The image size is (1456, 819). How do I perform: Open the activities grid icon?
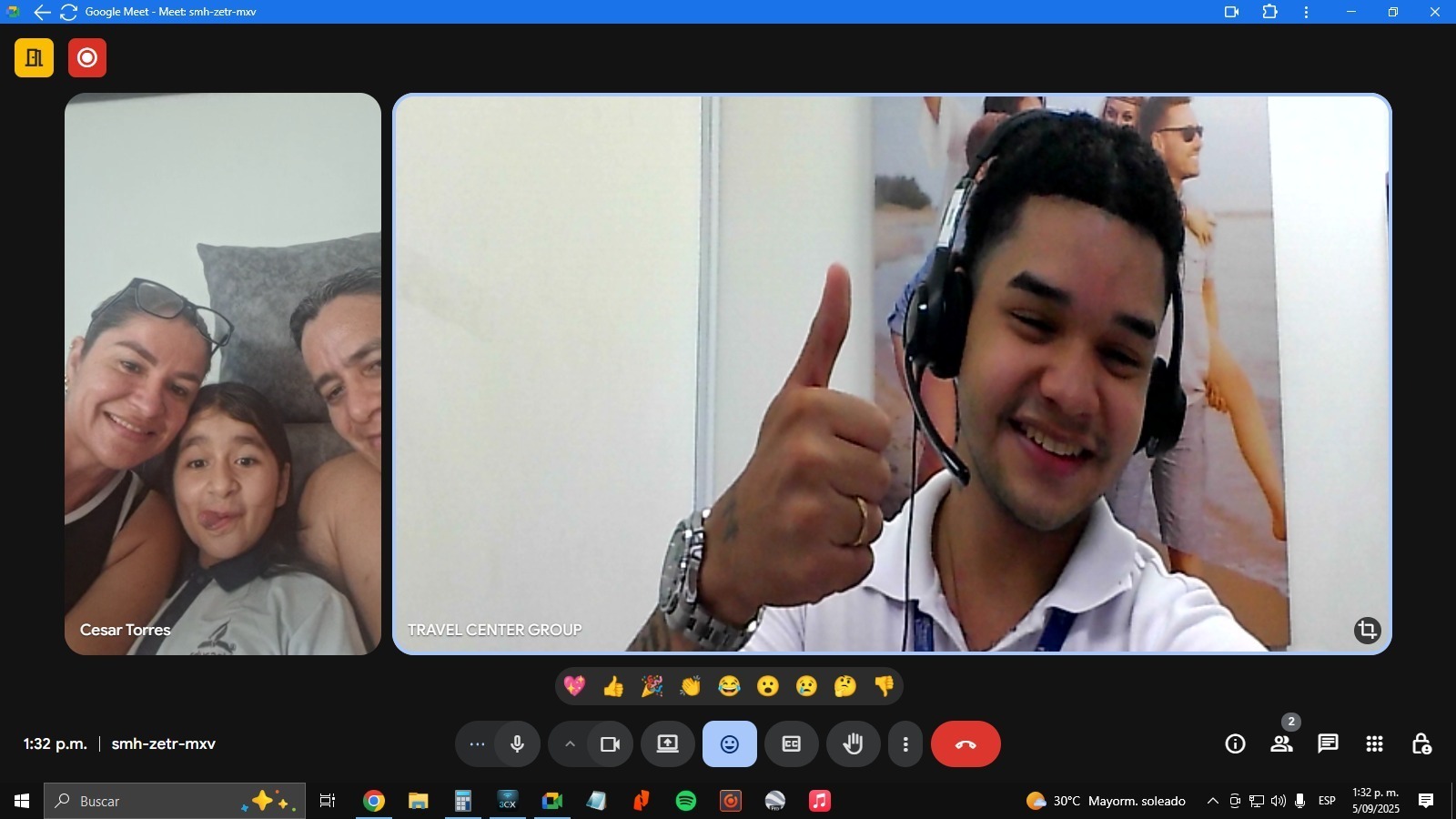point(1374,744)
